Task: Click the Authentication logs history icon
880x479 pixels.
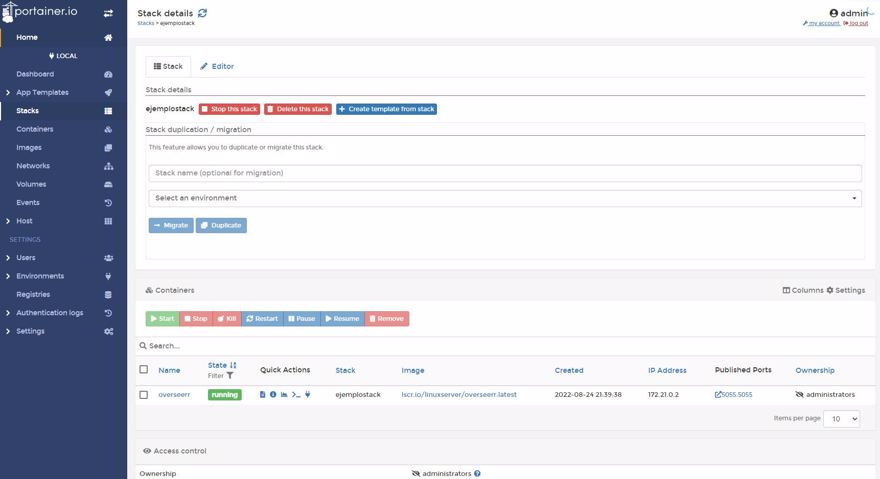Action: [x=108, y=313]
